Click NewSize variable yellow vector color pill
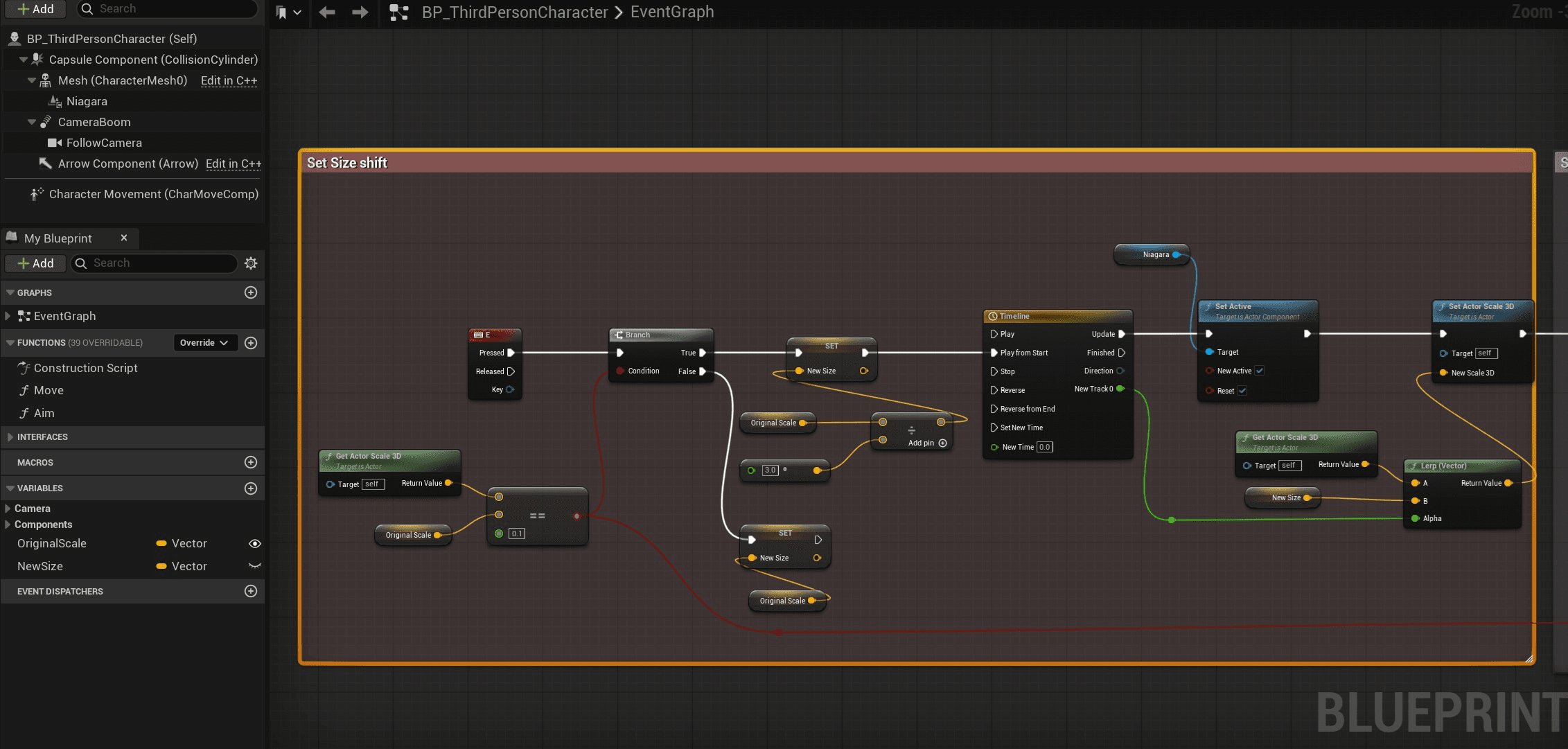This screenshot has width=1568, height=749. [x=161, y=566]
